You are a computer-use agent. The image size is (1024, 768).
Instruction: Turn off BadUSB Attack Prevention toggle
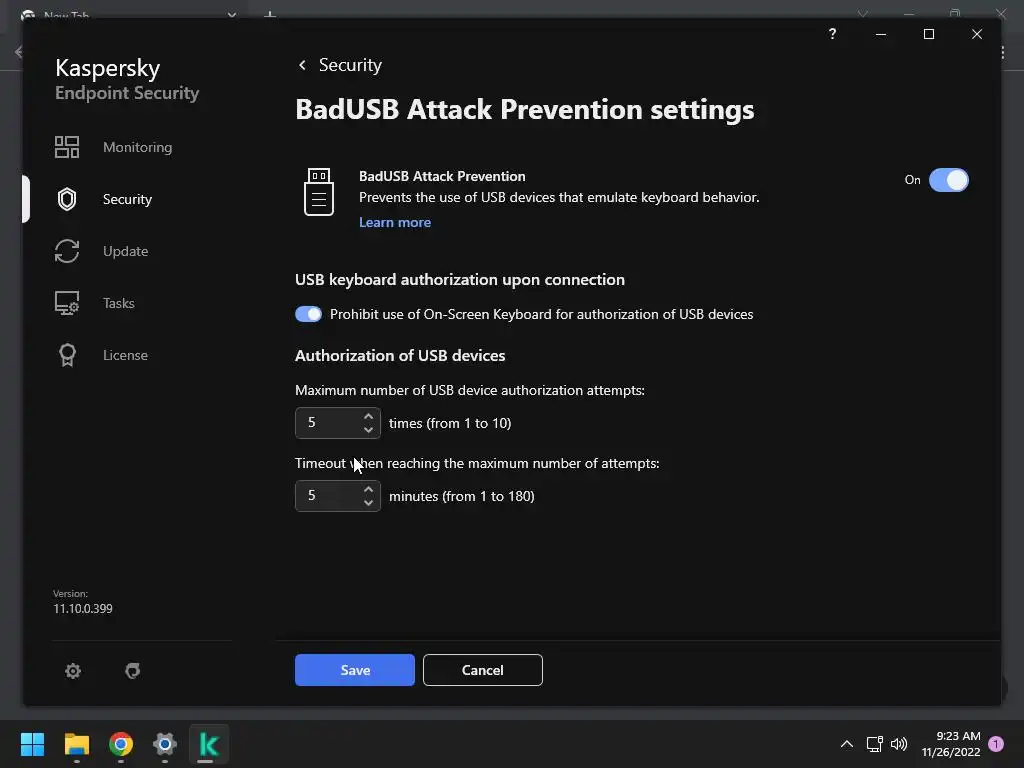(948, 180)
